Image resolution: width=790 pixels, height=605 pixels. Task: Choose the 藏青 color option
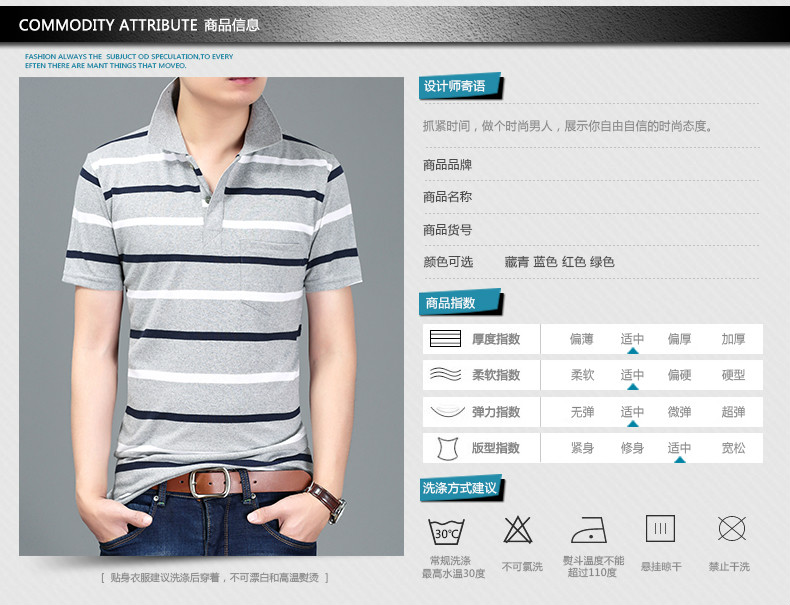pyautogui.click(x=517, y=262)
